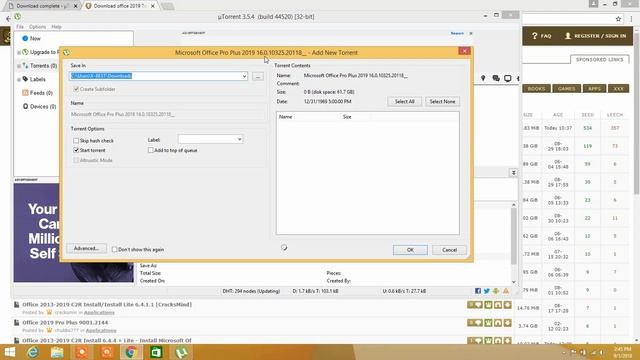Open the uTorrent Help menu
This screenshot has width=640, height=360.
coord(56,27)
